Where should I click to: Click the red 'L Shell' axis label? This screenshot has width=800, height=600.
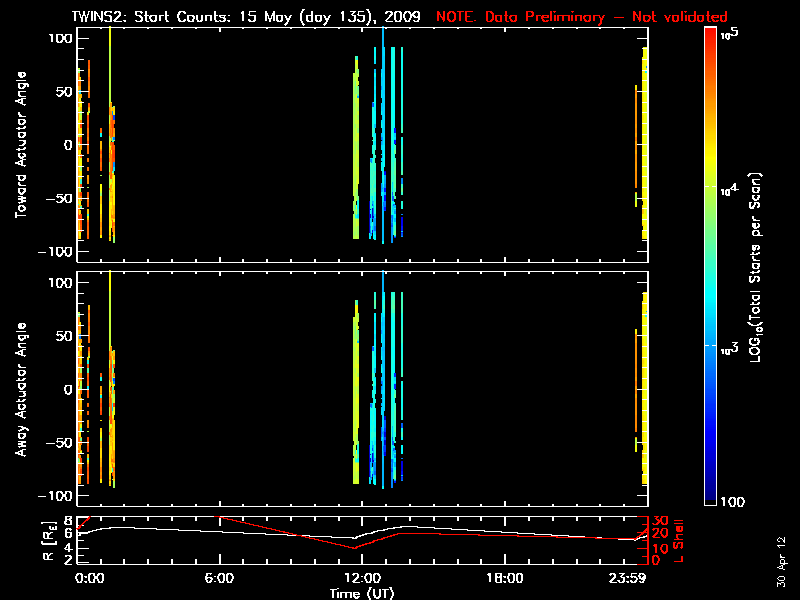click(x=680, y=540)
